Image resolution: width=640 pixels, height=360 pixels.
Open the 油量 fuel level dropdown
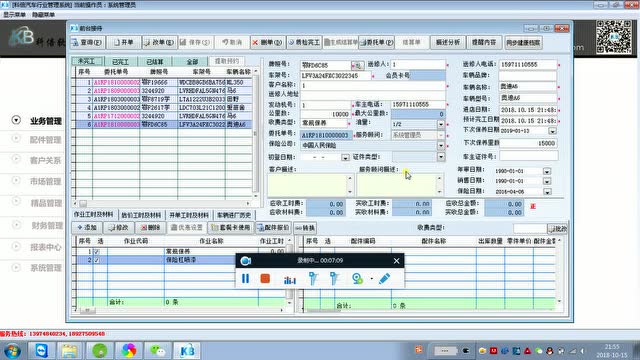point(441,124)
